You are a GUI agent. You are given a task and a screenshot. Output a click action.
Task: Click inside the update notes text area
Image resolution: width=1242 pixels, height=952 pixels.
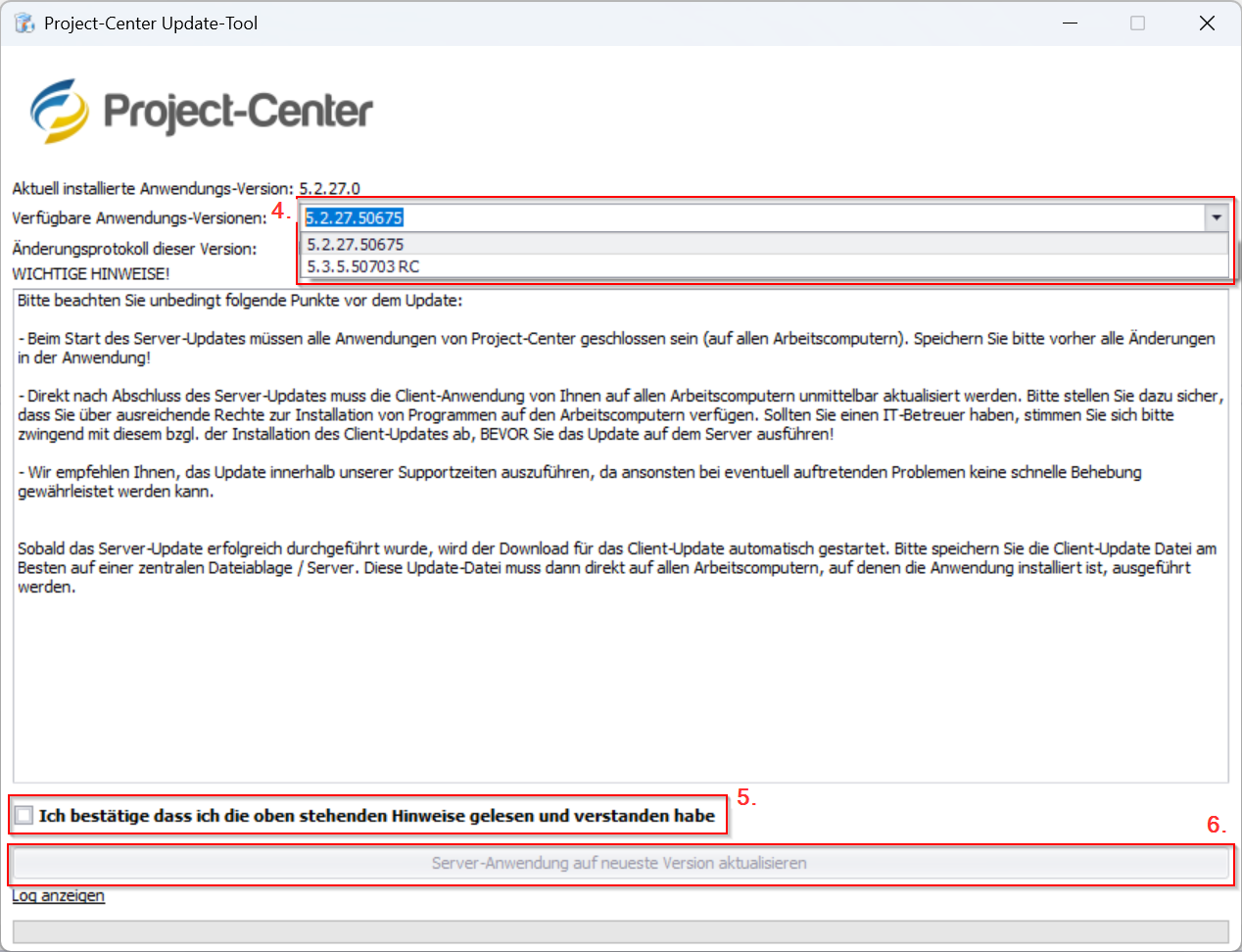point(620,686)
